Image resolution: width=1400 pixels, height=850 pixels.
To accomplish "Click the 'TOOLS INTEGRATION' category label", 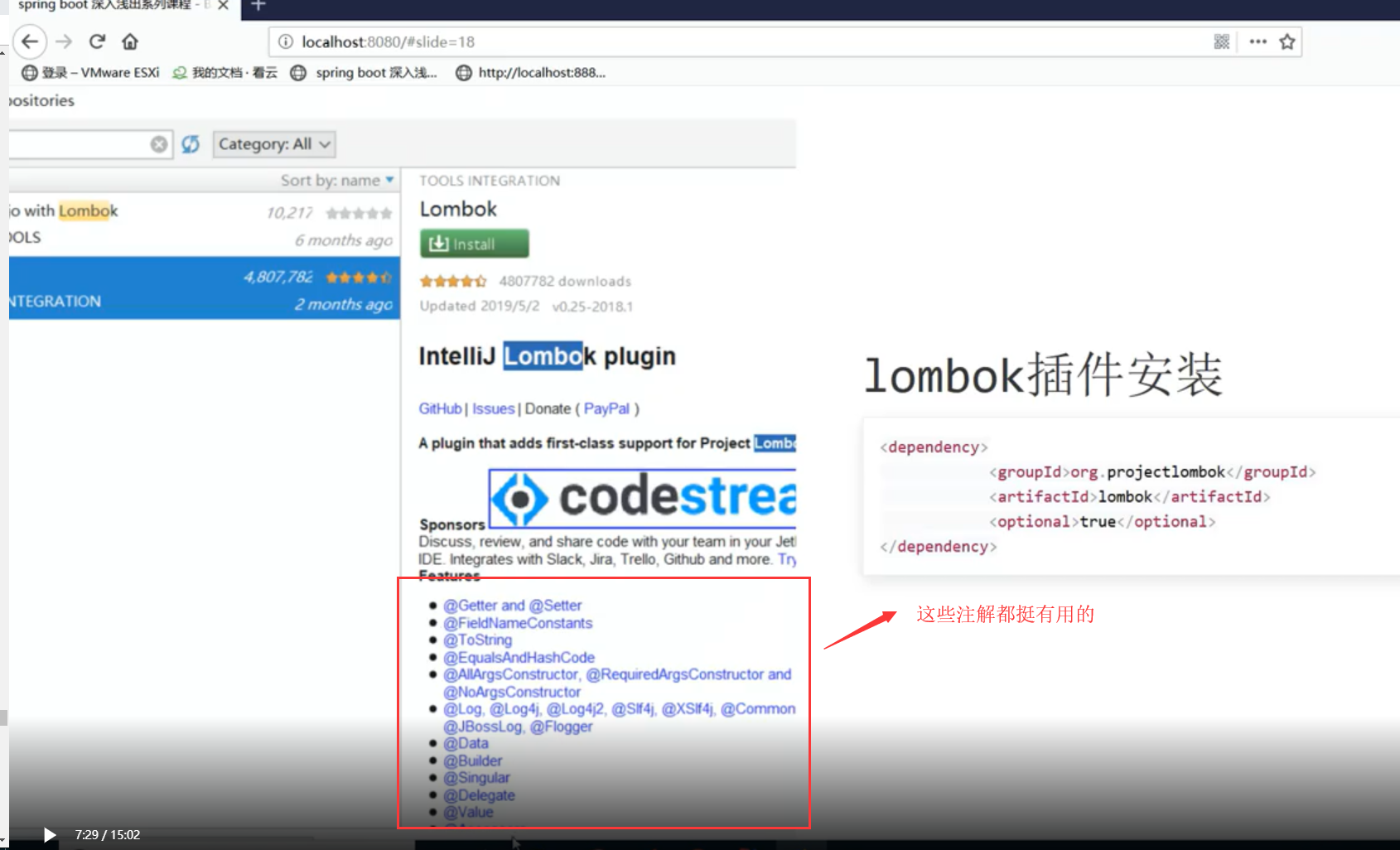I will tap(490, 181).
